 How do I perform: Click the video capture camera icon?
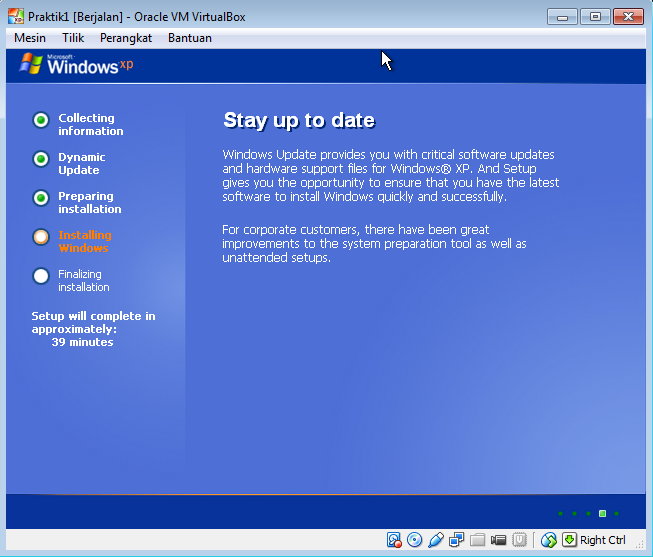(498, 540)
